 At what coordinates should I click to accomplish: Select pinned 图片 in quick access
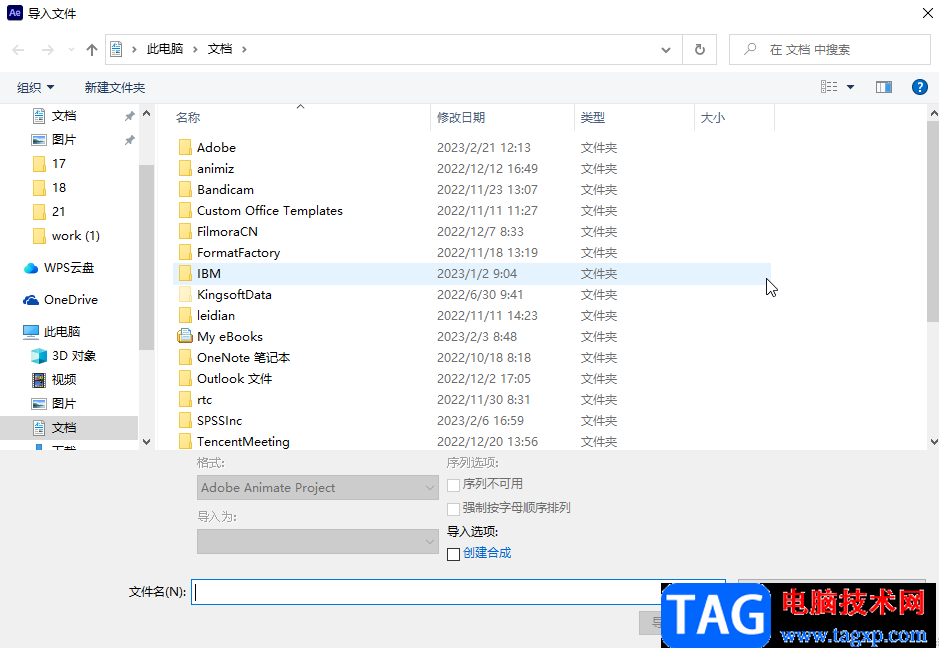coord(63,140)
